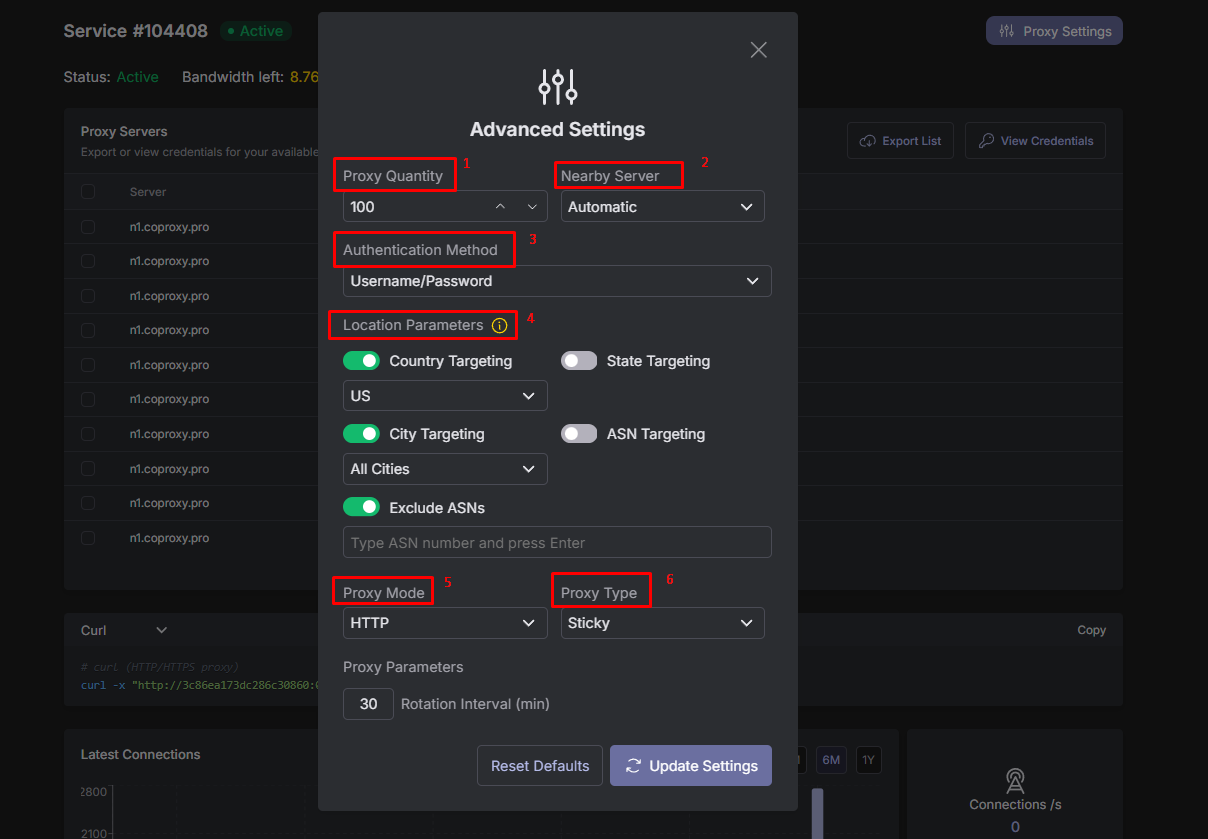Enable the State Targeting switch

click(x=579, y=360)
